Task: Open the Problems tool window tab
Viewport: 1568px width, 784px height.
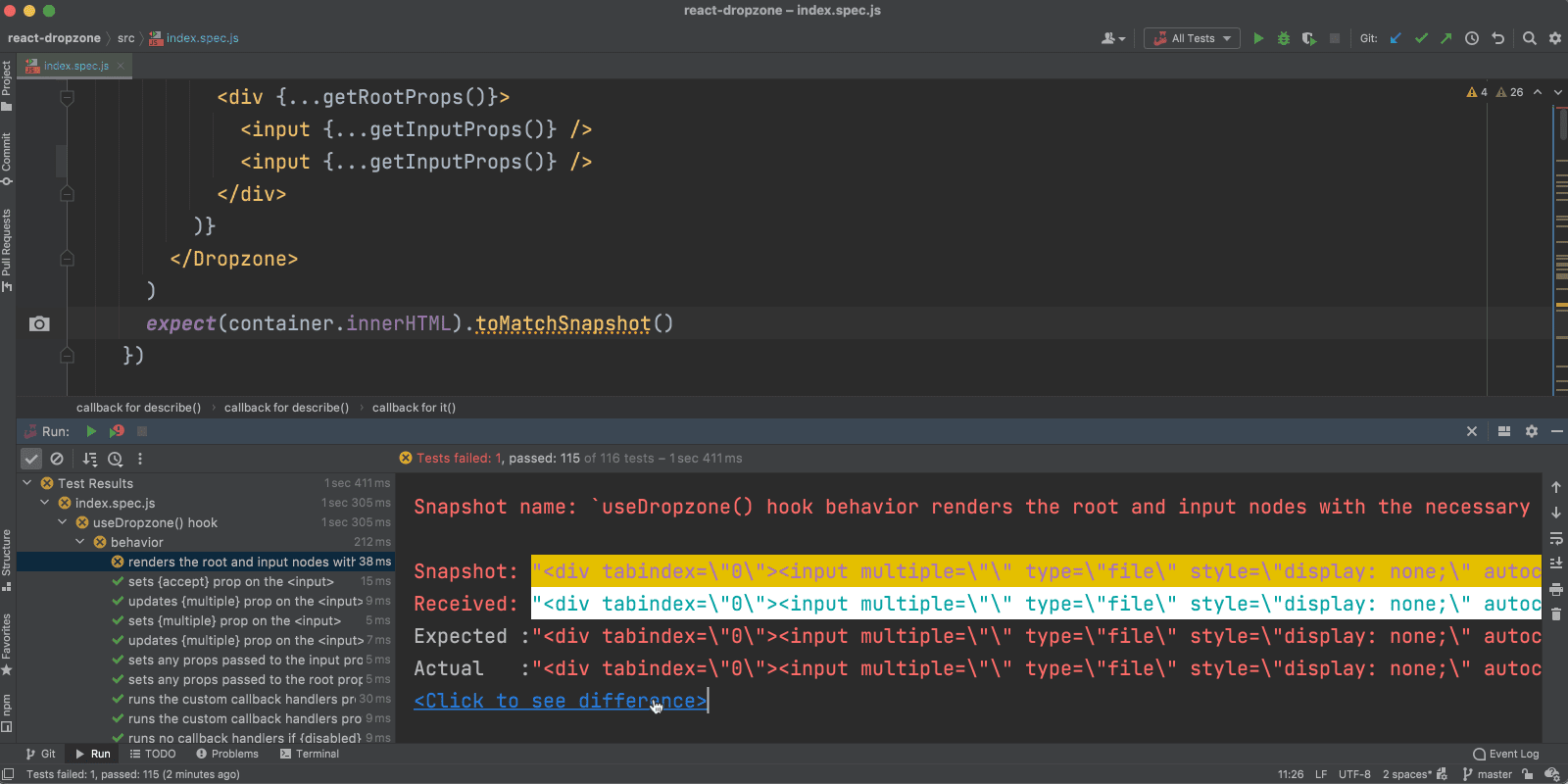Action: pyautogui.click(x=227, y=754)
